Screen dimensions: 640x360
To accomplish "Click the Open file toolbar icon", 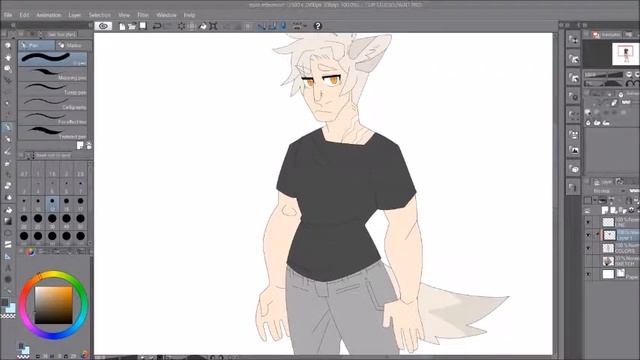I will 132,26.
